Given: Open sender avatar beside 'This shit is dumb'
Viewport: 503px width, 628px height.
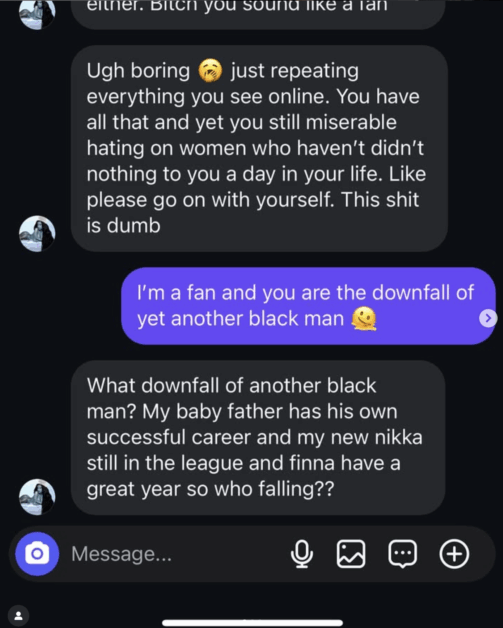Looking at the screenshot, I should tap(37, 234).
